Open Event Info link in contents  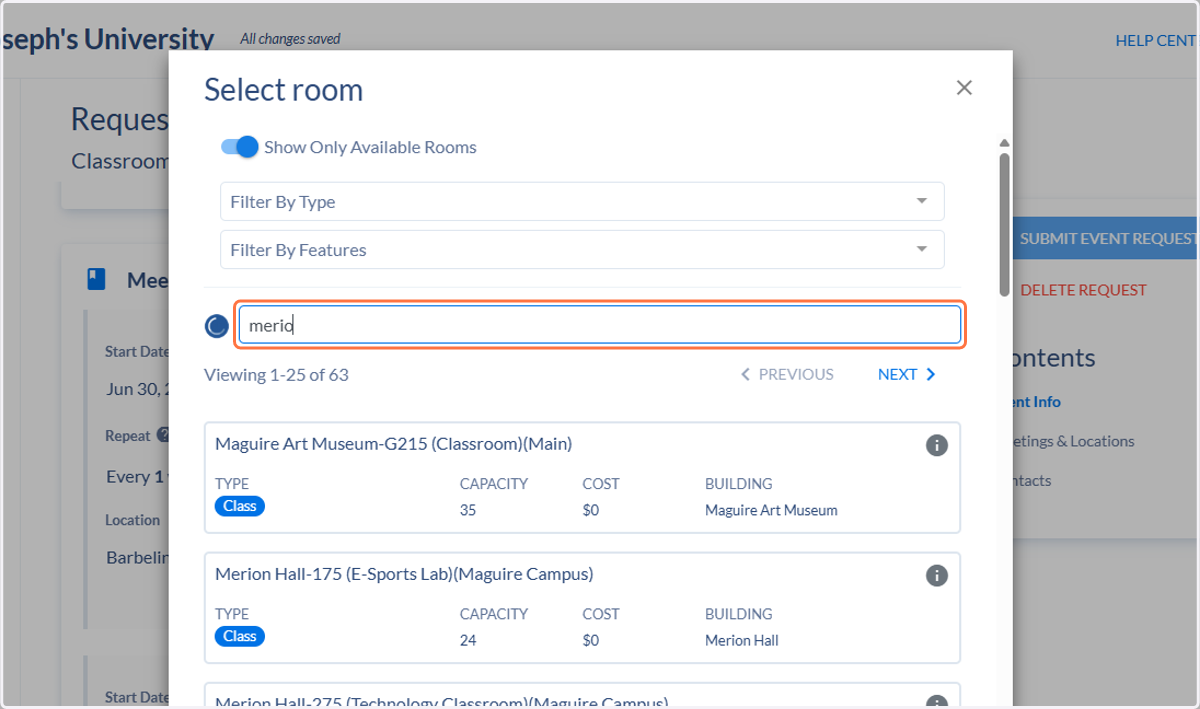1036,402
